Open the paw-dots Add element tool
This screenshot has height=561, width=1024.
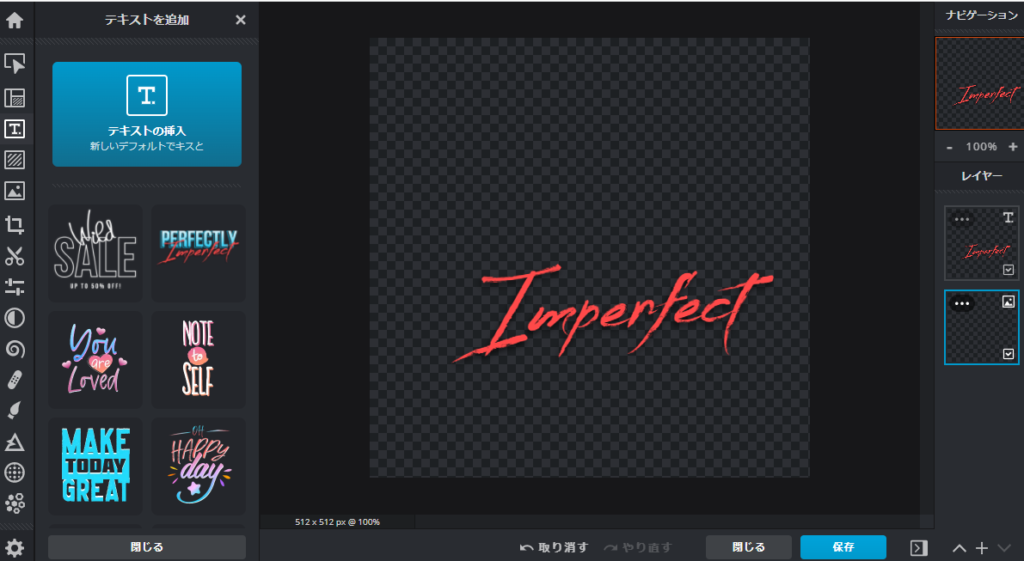pyautogui.click(x=14, y=503)
